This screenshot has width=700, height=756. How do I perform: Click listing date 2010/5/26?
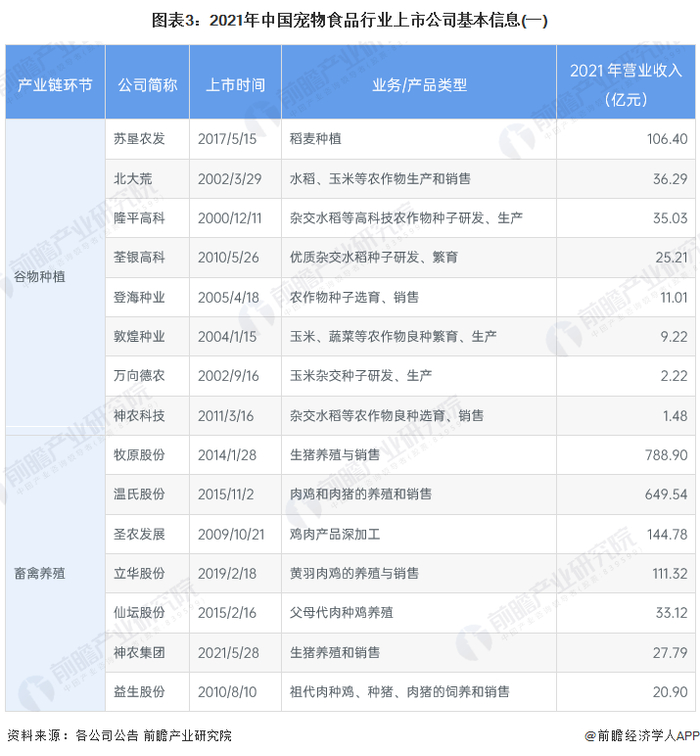pos(229,257)
